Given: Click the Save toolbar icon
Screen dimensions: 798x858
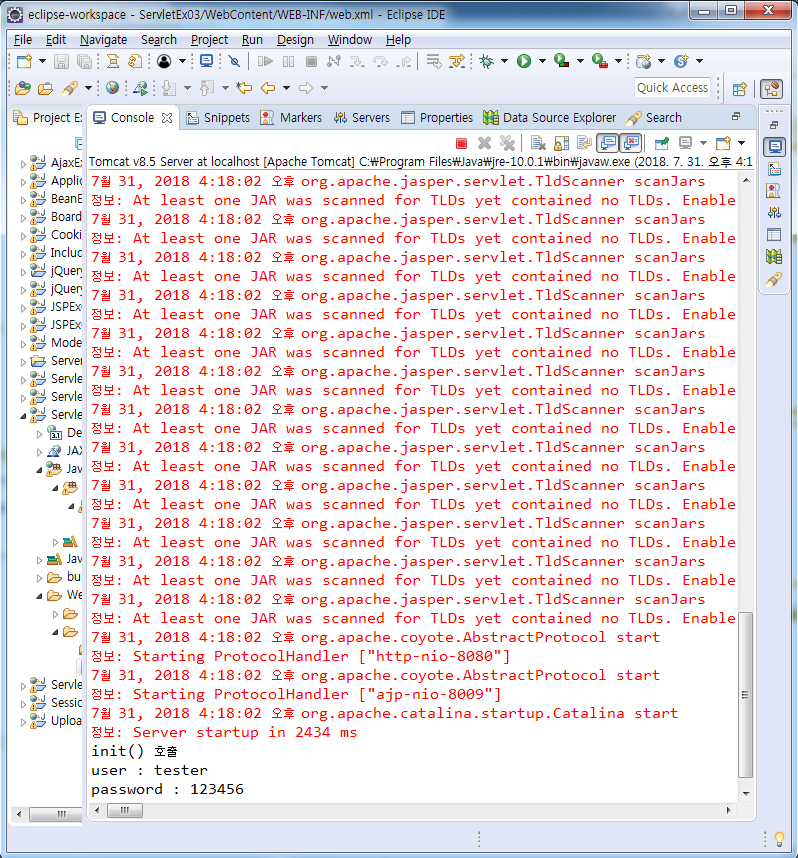Looking at the screenshot, I should pos(61,61).
